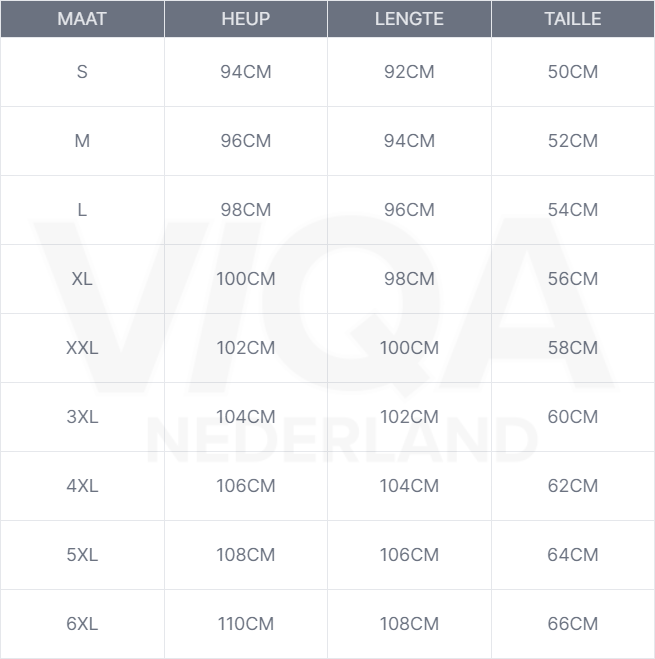Select the size S cell

point(82,72)
